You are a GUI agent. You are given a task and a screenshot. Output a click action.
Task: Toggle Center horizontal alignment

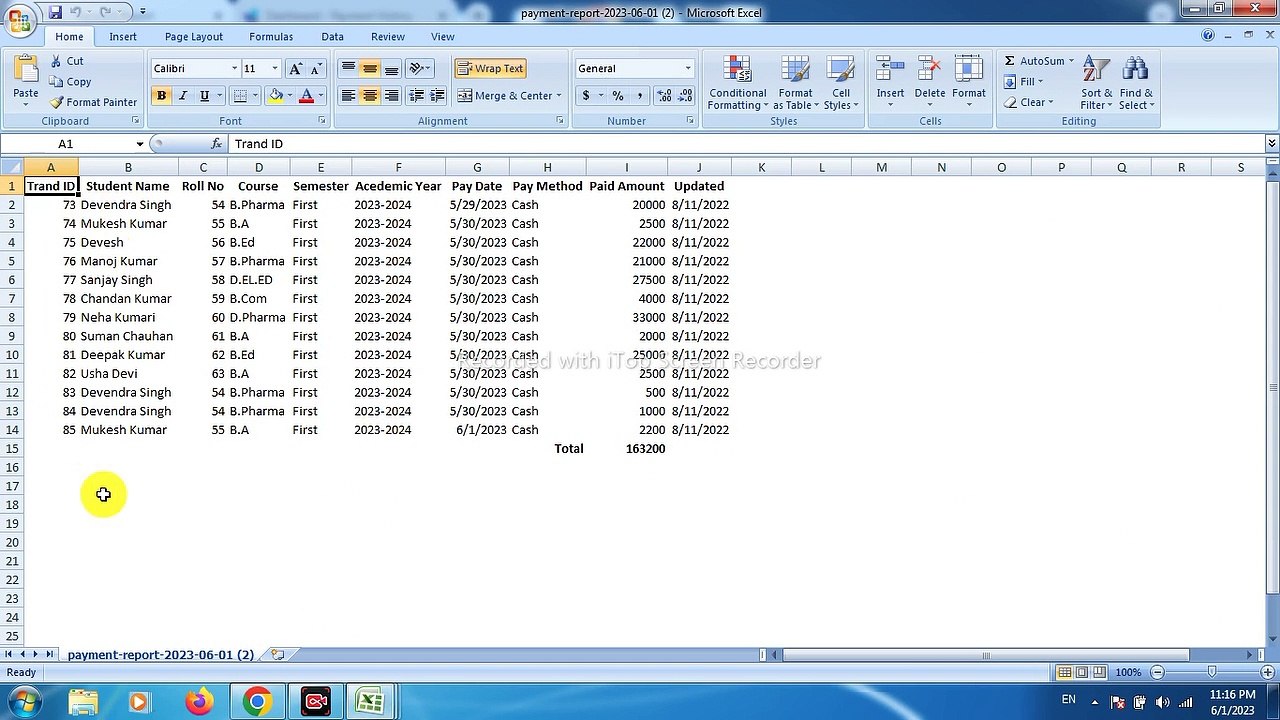tap(370, 96)
